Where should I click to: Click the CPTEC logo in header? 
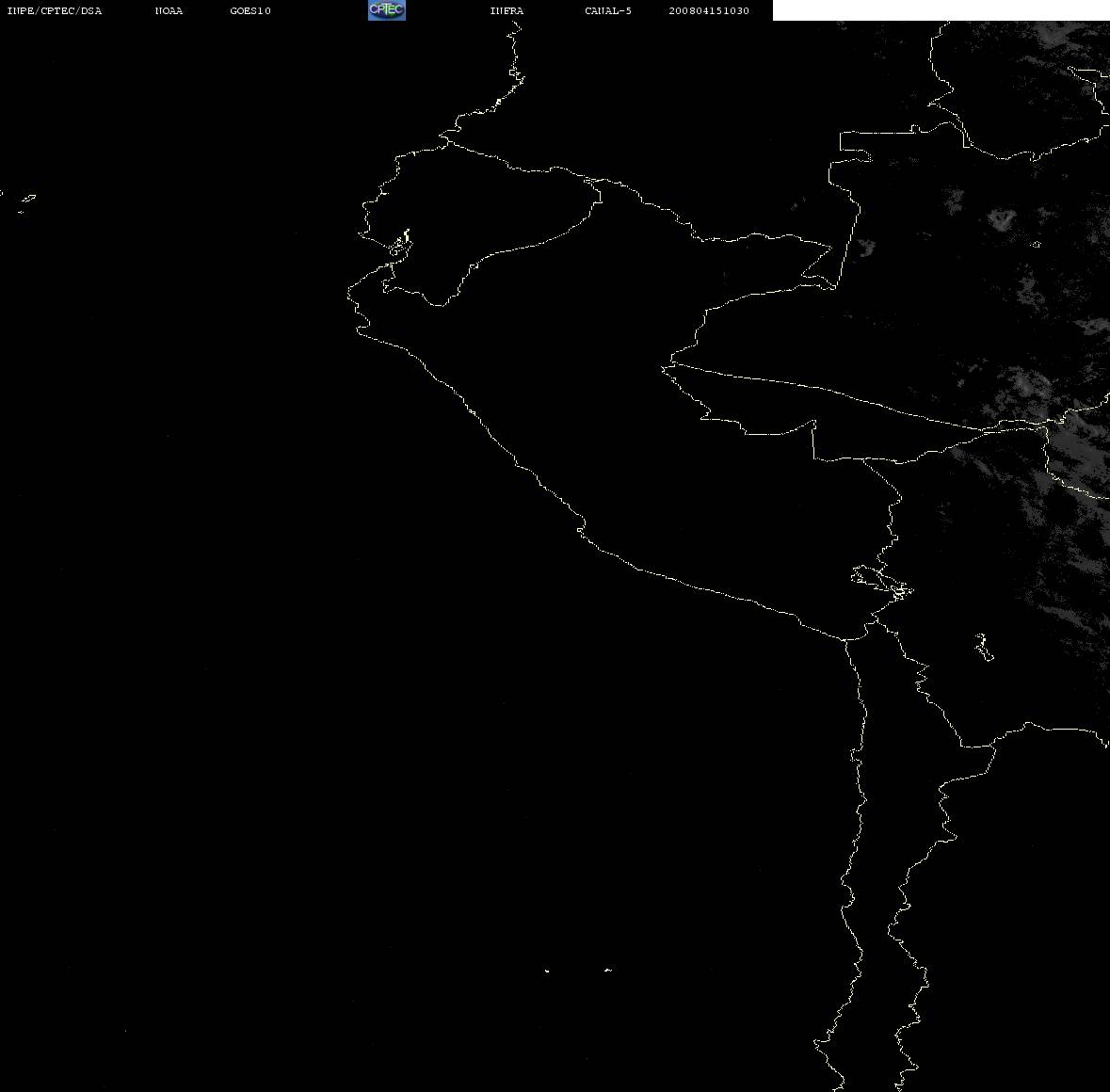coord(387,10)
